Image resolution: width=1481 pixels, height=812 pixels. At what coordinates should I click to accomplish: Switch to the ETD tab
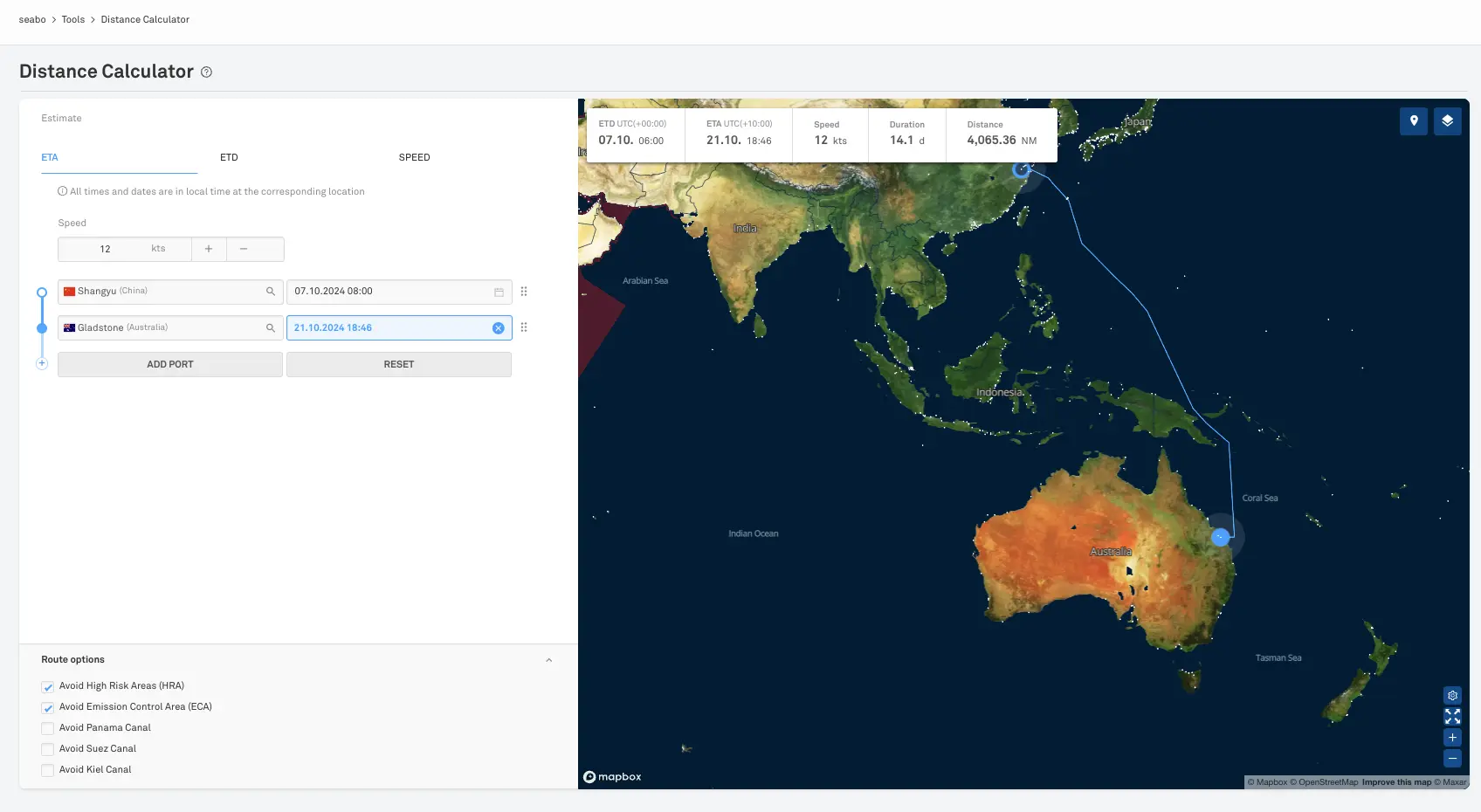229,158
